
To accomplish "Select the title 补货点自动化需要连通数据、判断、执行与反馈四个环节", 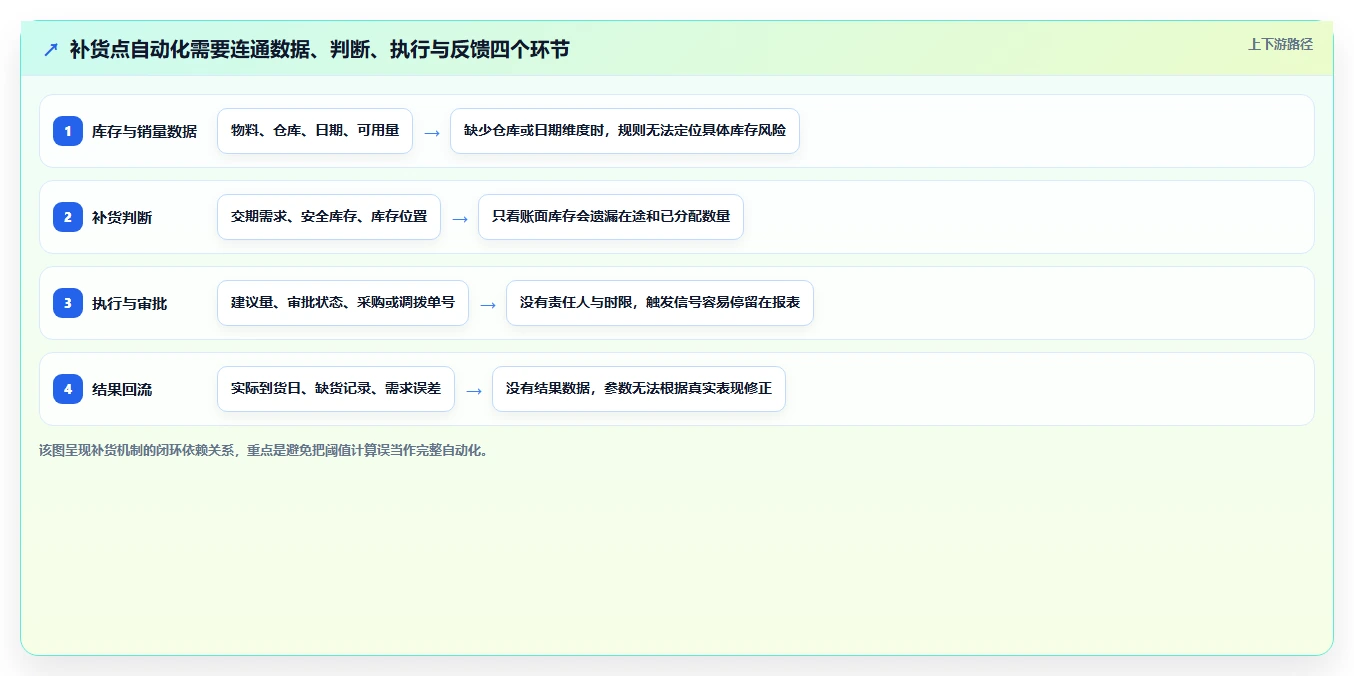I will coord(319,49).
